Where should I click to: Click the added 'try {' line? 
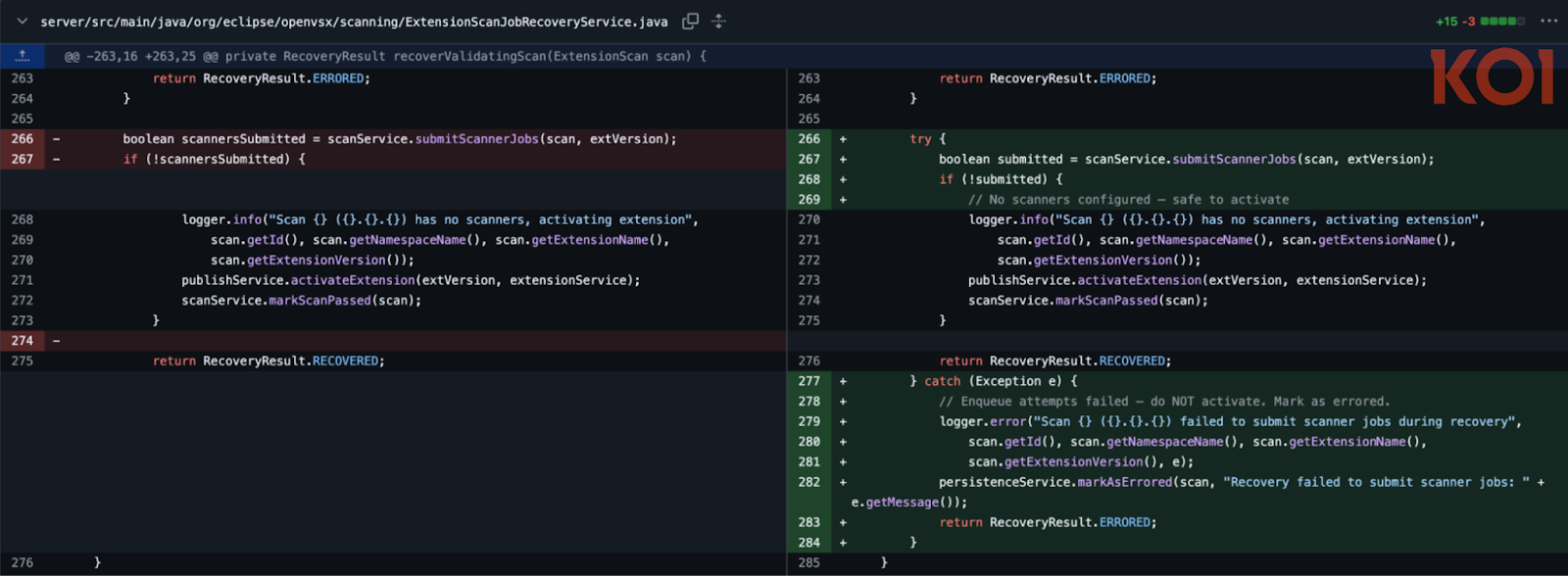tap(928, 139)
